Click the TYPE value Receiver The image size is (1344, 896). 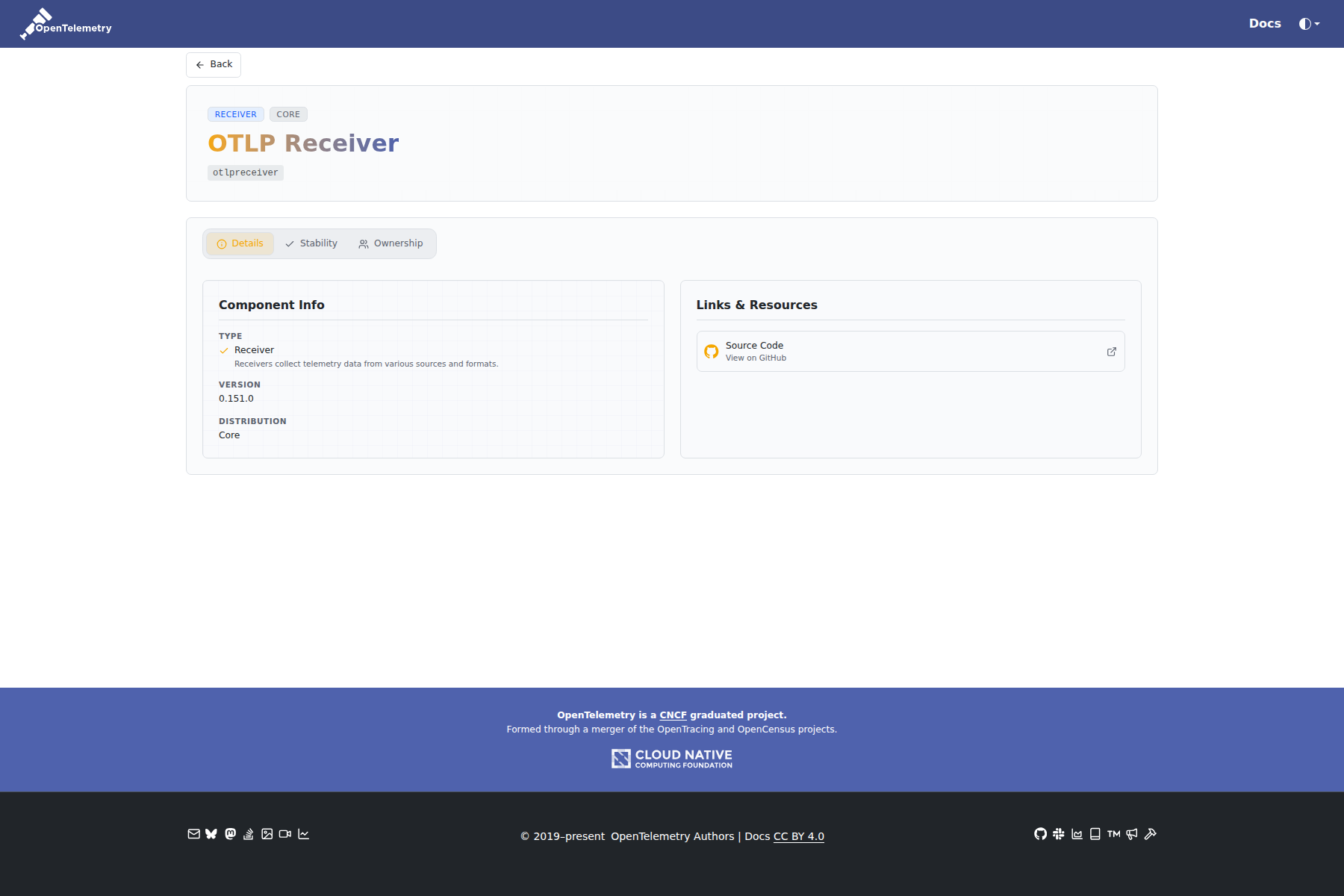(x=254, y=350)
